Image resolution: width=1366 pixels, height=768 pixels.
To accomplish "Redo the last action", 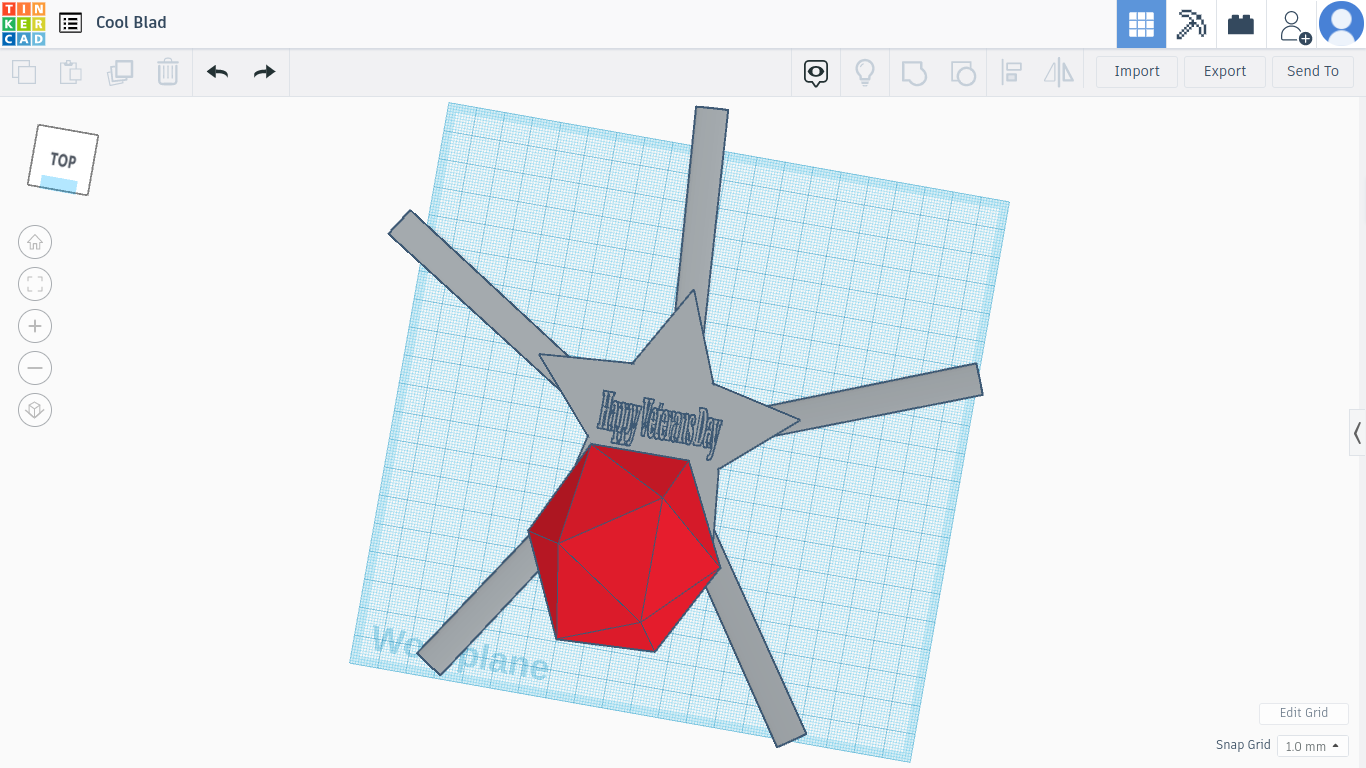I will (264, 72).
